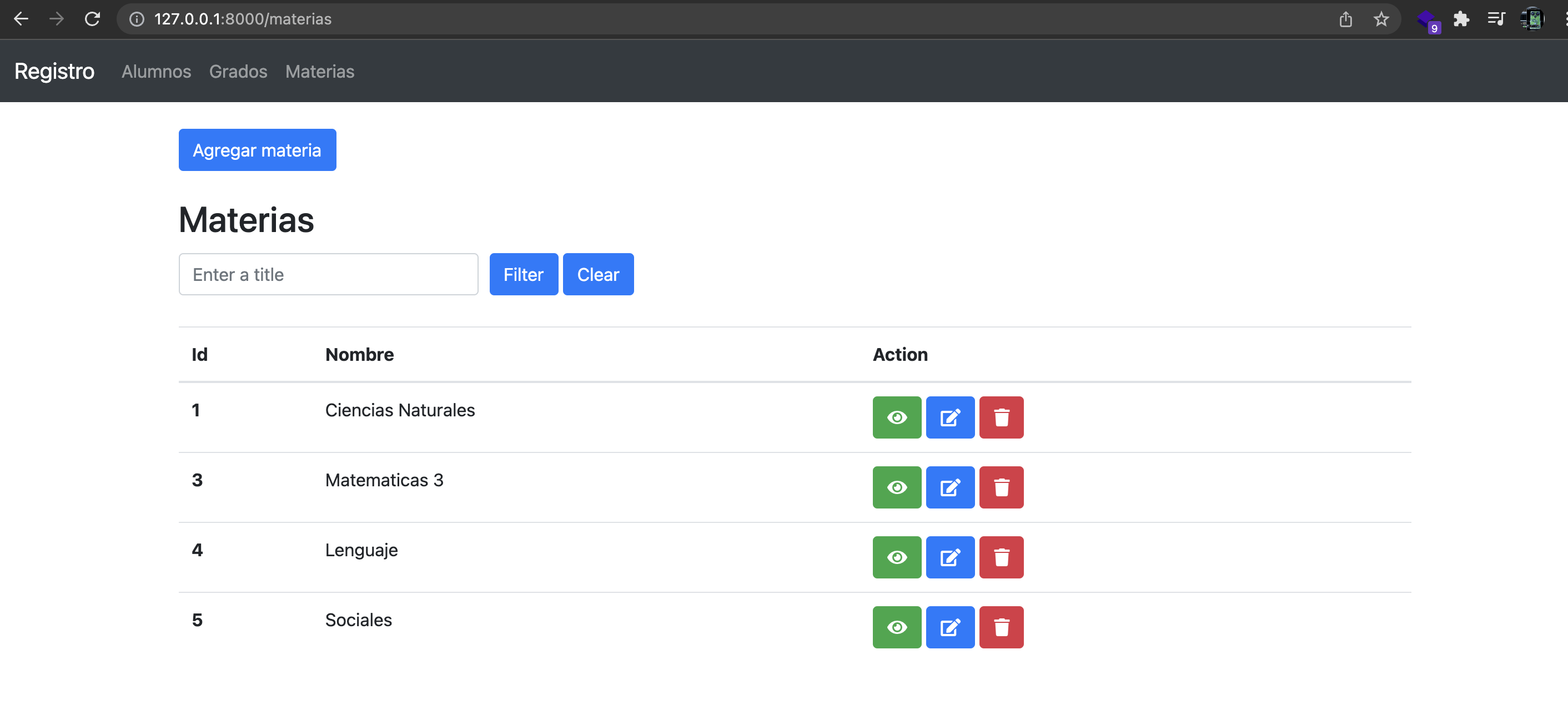This screenshot has width=1568, height=725.
Task: Reload the page in the browser
Action: (92, 19)
